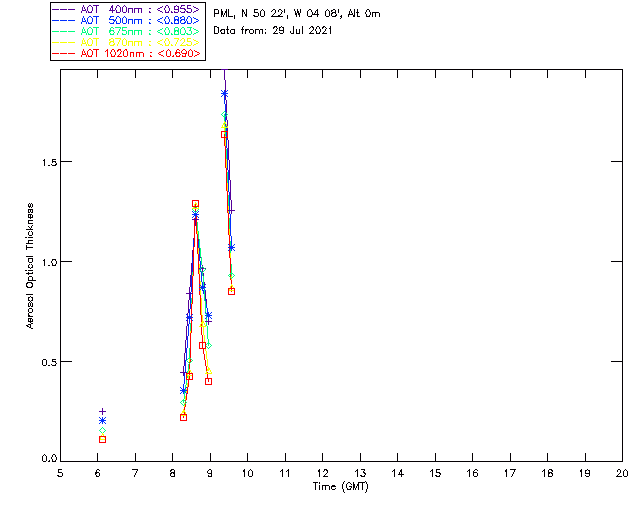Click the x-axis tick label 8
The height and width of the screenshot is (512, 640).
(173, 473)
